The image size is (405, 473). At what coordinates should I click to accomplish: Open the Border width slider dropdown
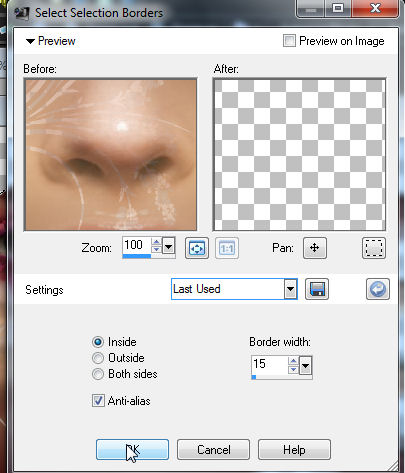point(306,366)
